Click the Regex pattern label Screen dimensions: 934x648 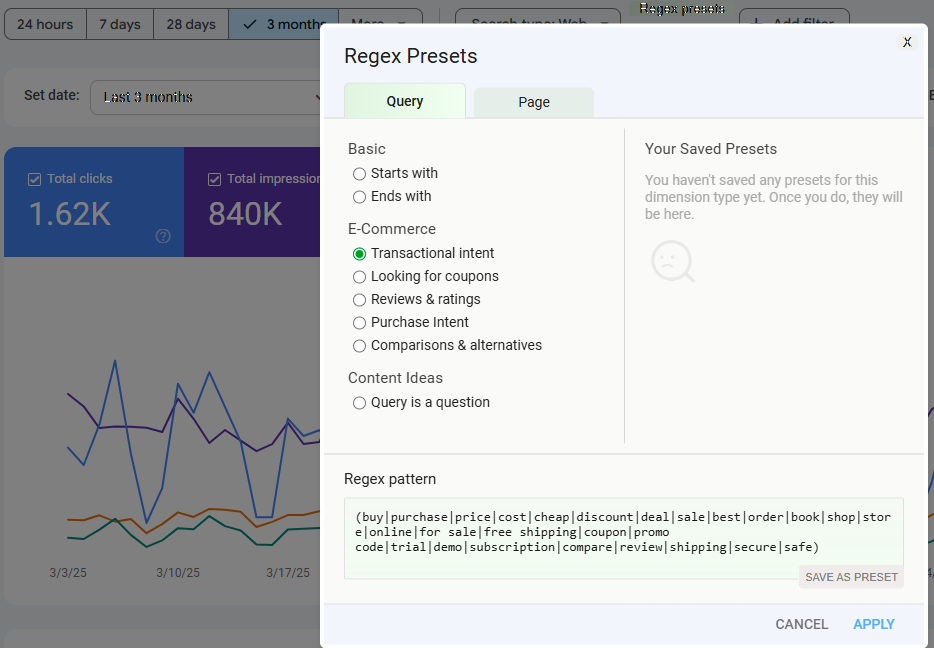tap(390, 479)
